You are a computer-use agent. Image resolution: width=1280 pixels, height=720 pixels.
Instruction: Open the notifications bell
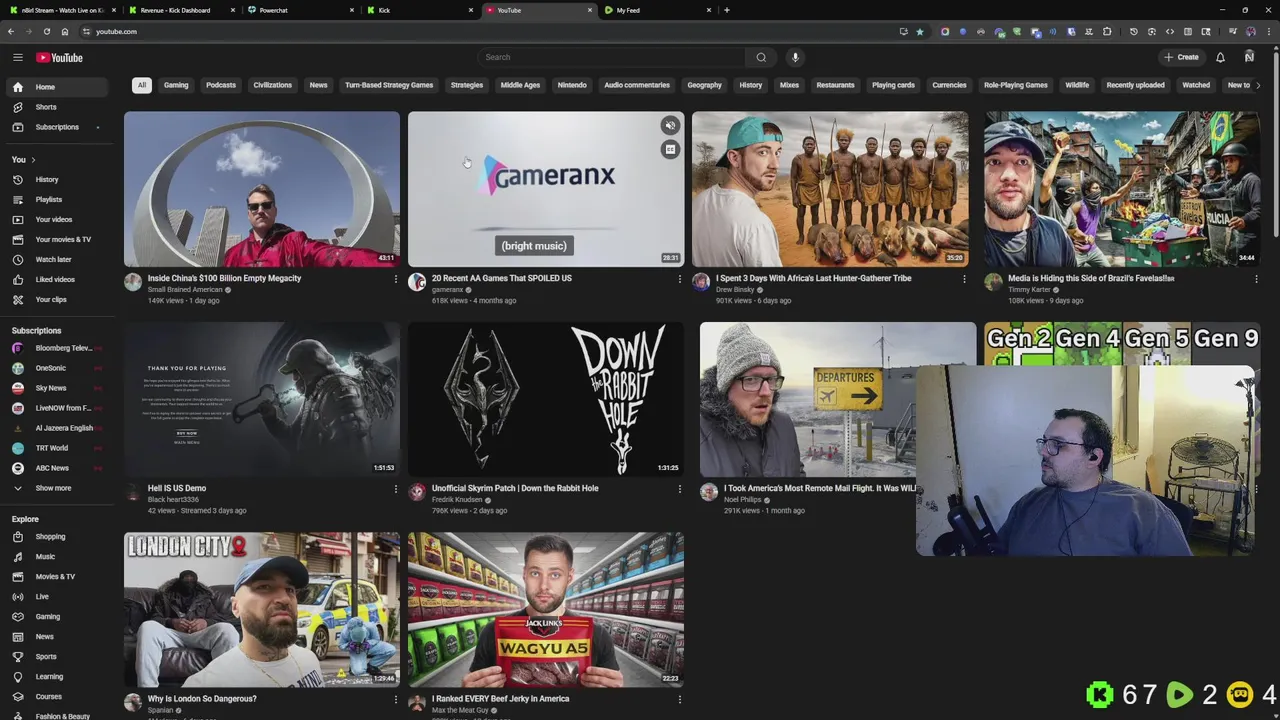pos(1220,57)
